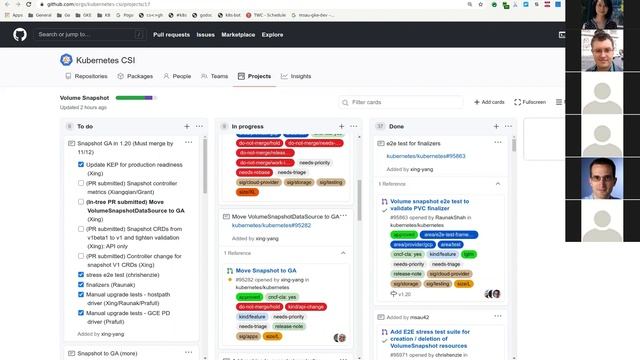The image size is (640, 360).
Task: Go to Pull requests in header
Action: coord(171,35)
